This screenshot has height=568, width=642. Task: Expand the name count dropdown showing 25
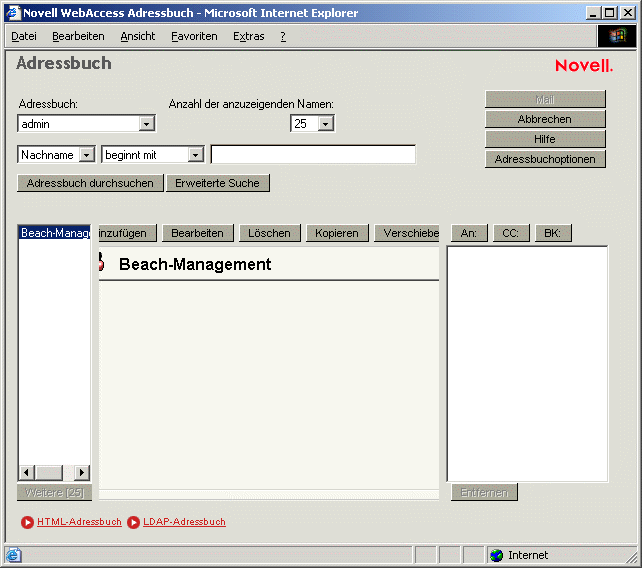(326, 123)
